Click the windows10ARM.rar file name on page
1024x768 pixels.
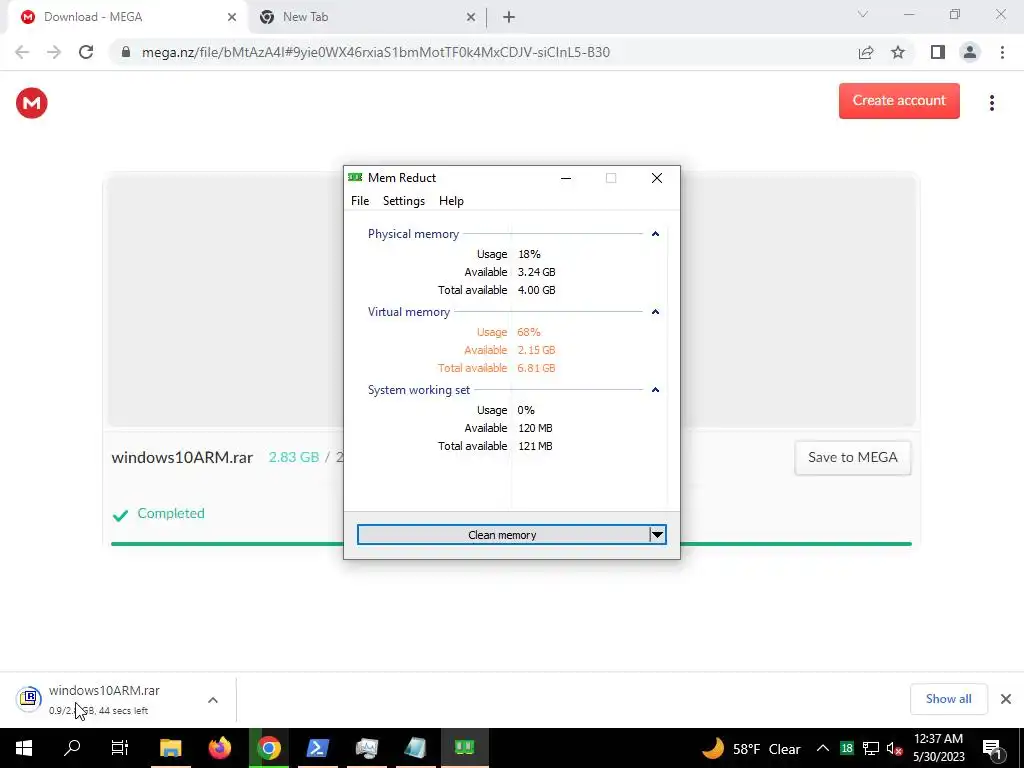pos(182,458)
